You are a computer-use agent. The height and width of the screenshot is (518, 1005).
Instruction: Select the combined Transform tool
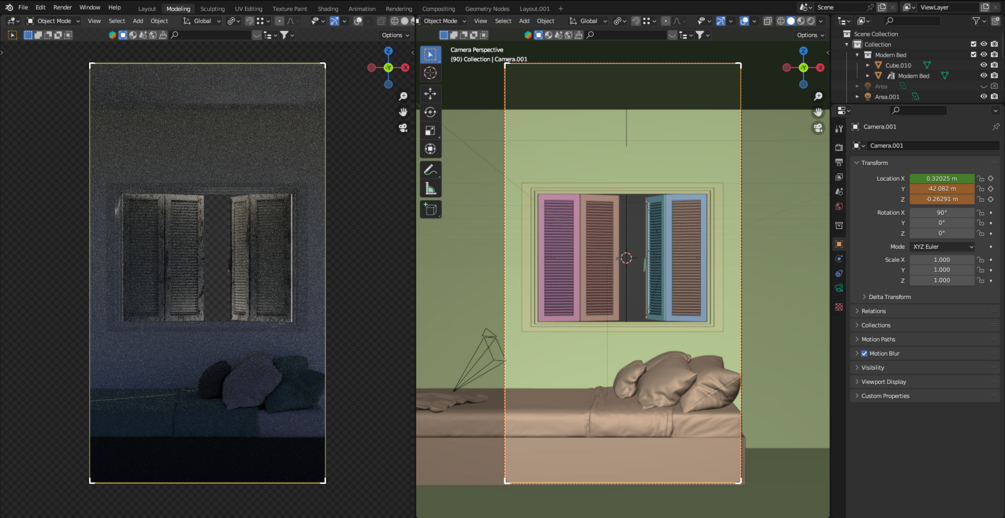pos(430,149)
